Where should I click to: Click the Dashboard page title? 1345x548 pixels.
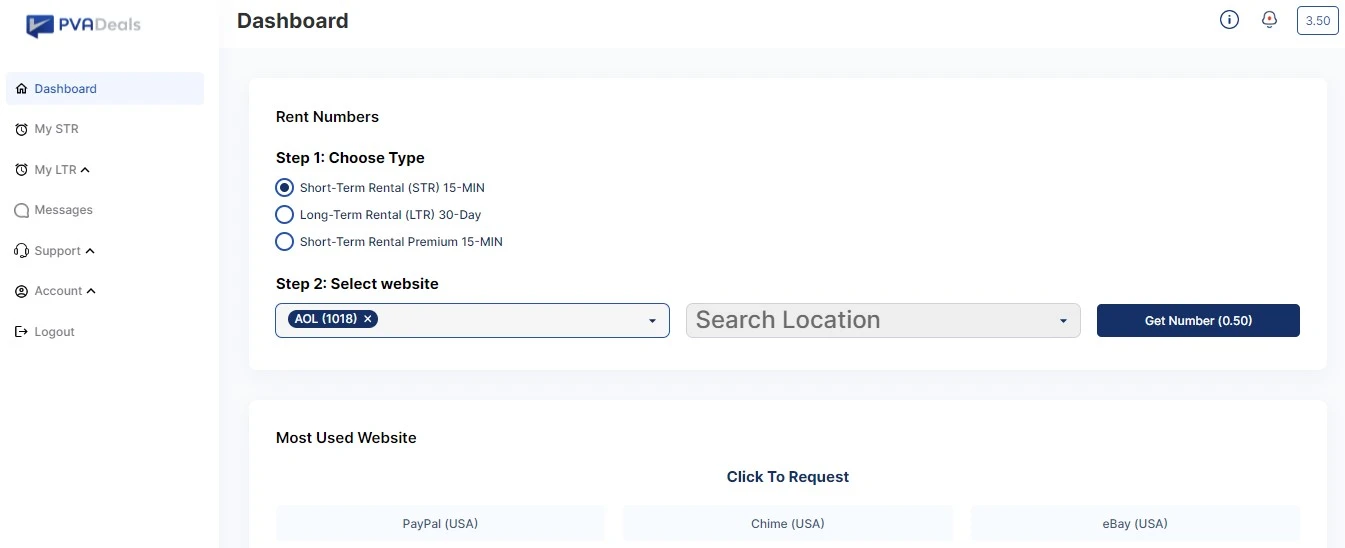click(293, 21)
